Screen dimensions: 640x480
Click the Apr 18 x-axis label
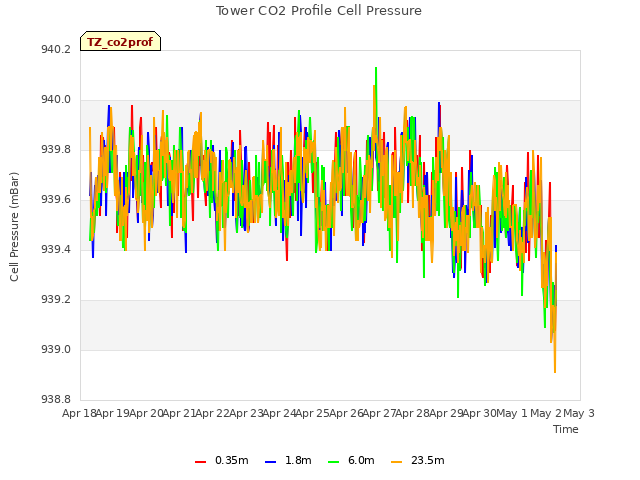point(80,413)
